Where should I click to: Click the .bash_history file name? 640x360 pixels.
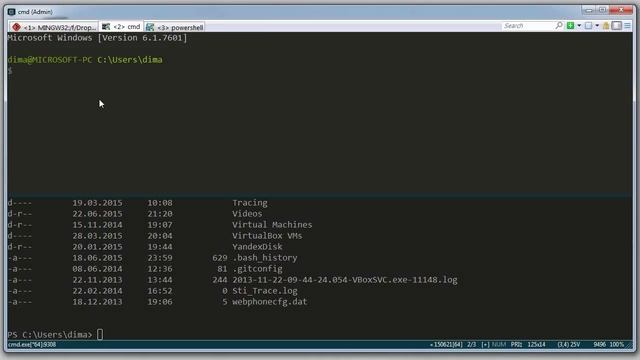coord(265,258)
